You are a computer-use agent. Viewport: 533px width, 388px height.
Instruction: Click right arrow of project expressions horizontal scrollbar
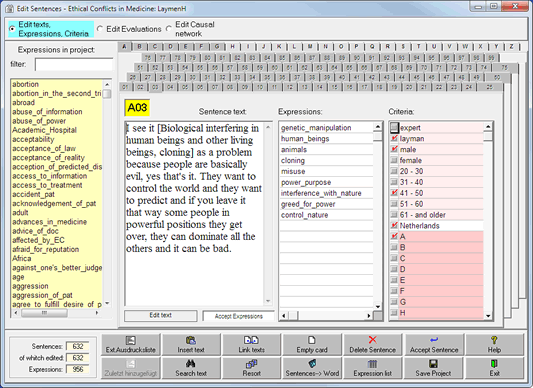tap(97, 313)
